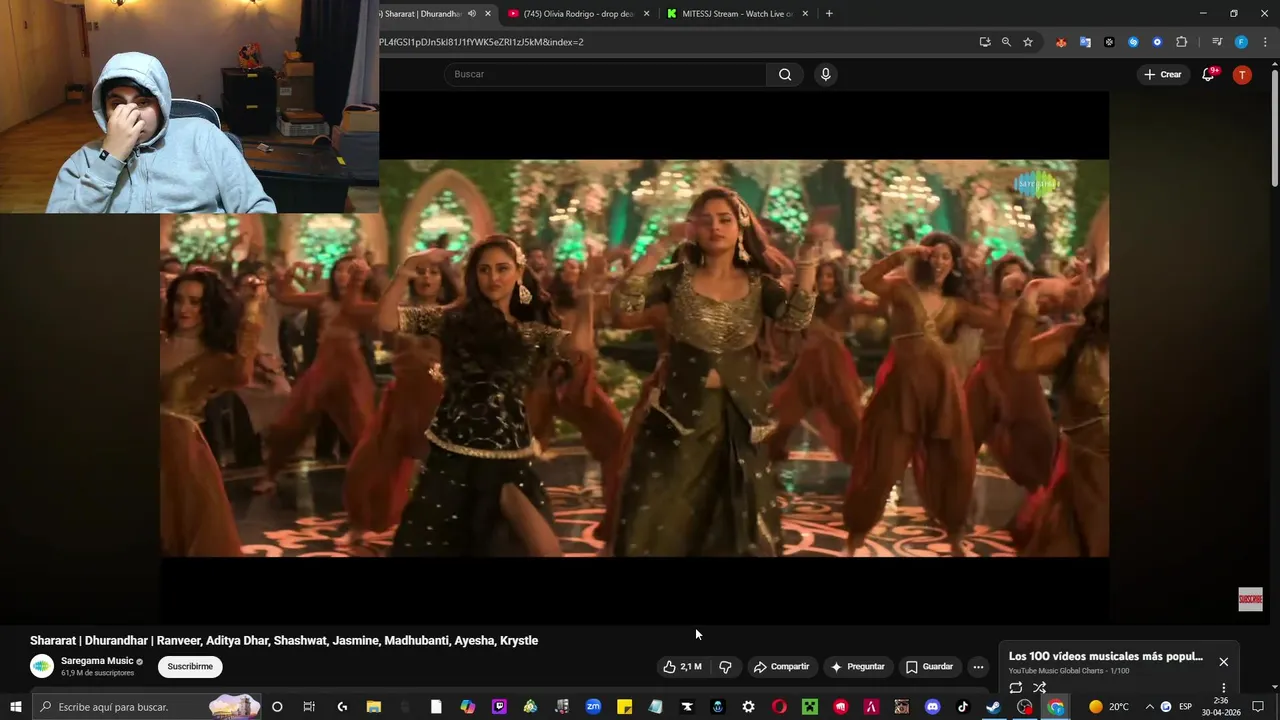Bookmark this page with the star
The height and width of the screenshot is (720, 1280).
(x=1028, y=42)
